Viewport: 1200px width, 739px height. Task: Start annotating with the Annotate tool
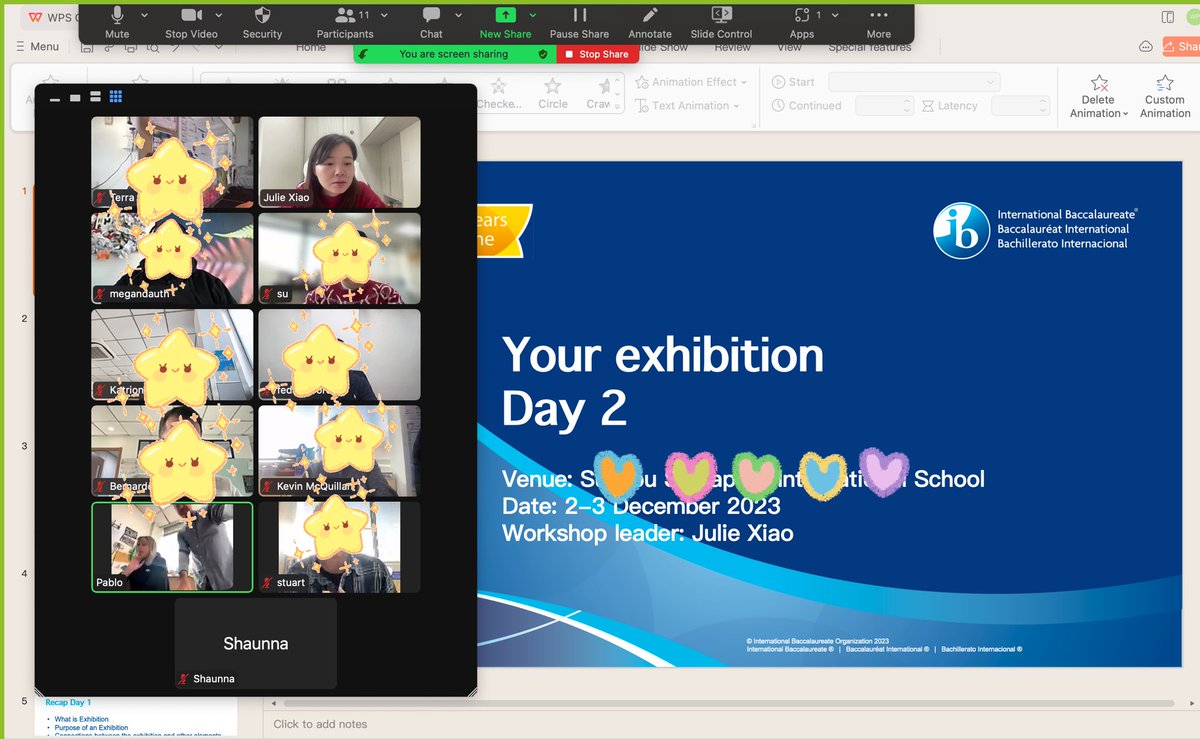649,22
